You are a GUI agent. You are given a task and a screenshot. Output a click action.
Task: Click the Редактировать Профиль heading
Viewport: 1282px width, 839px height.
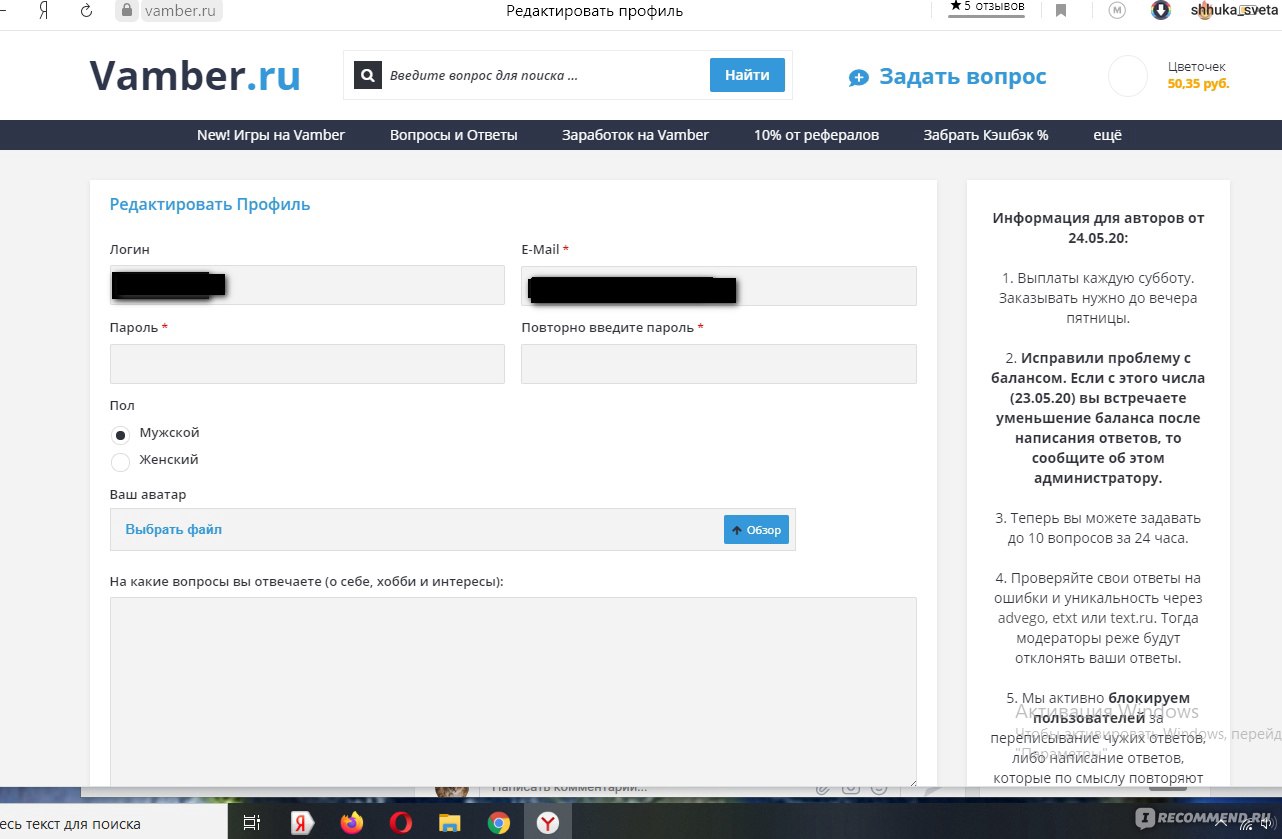coord(210,205)
